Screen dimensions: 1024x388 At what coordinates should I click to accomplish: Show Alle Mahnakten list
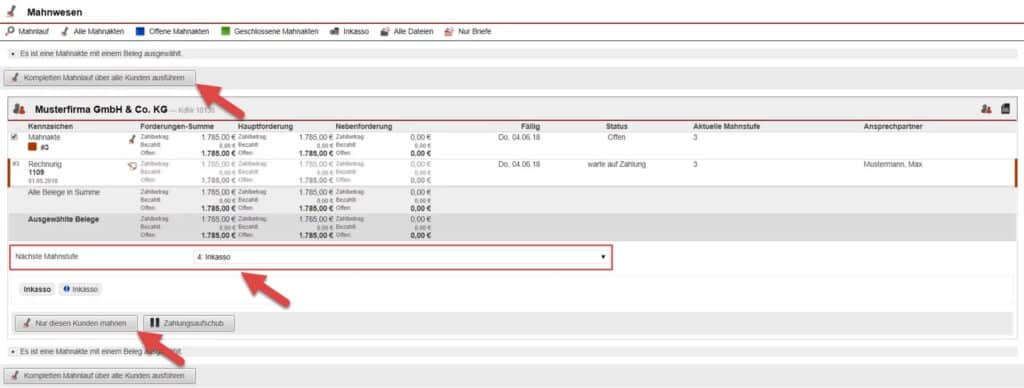click(x=93, y=31)
